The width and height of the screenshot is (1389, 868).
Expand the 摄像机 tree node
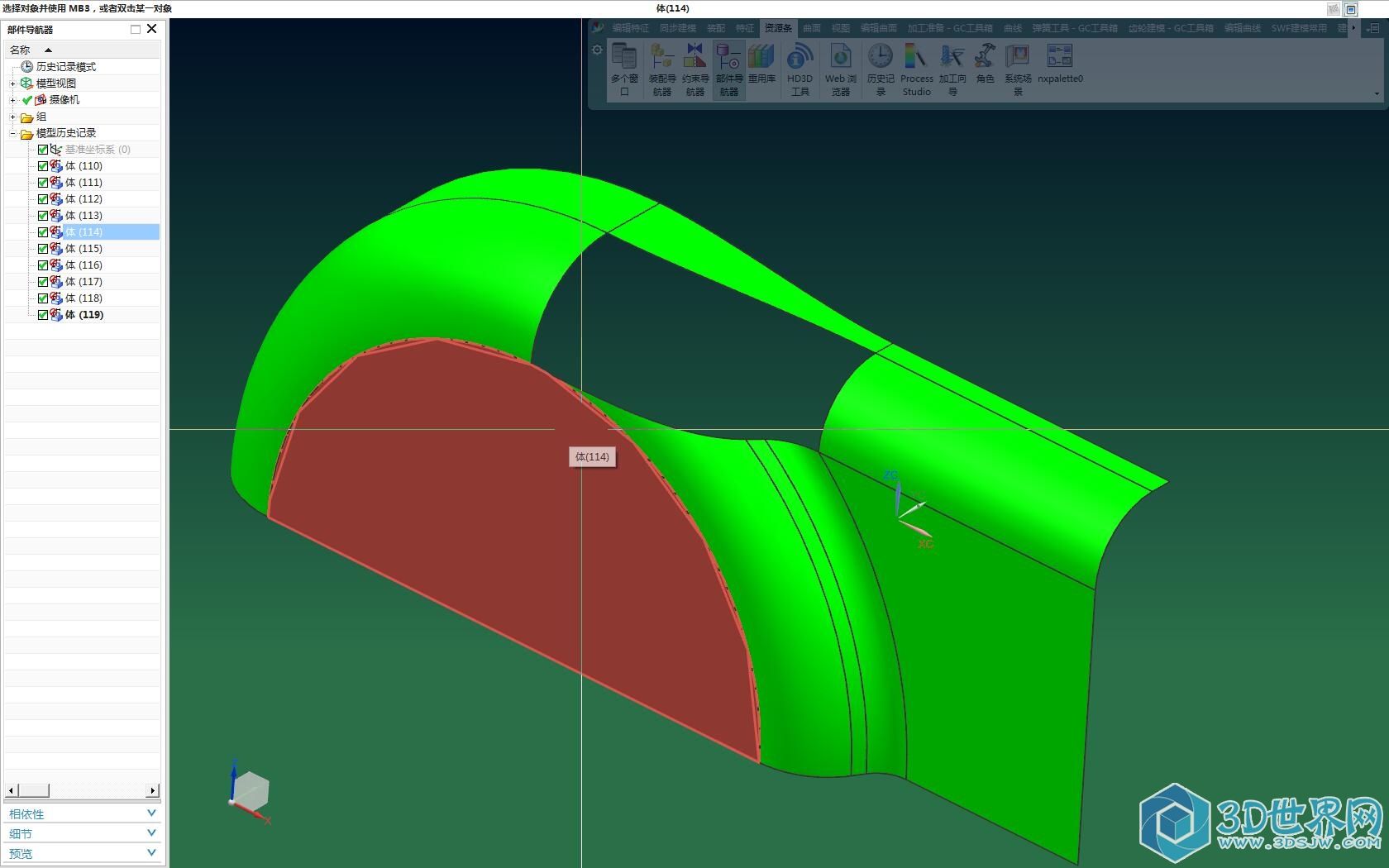(x=12, y=100)
